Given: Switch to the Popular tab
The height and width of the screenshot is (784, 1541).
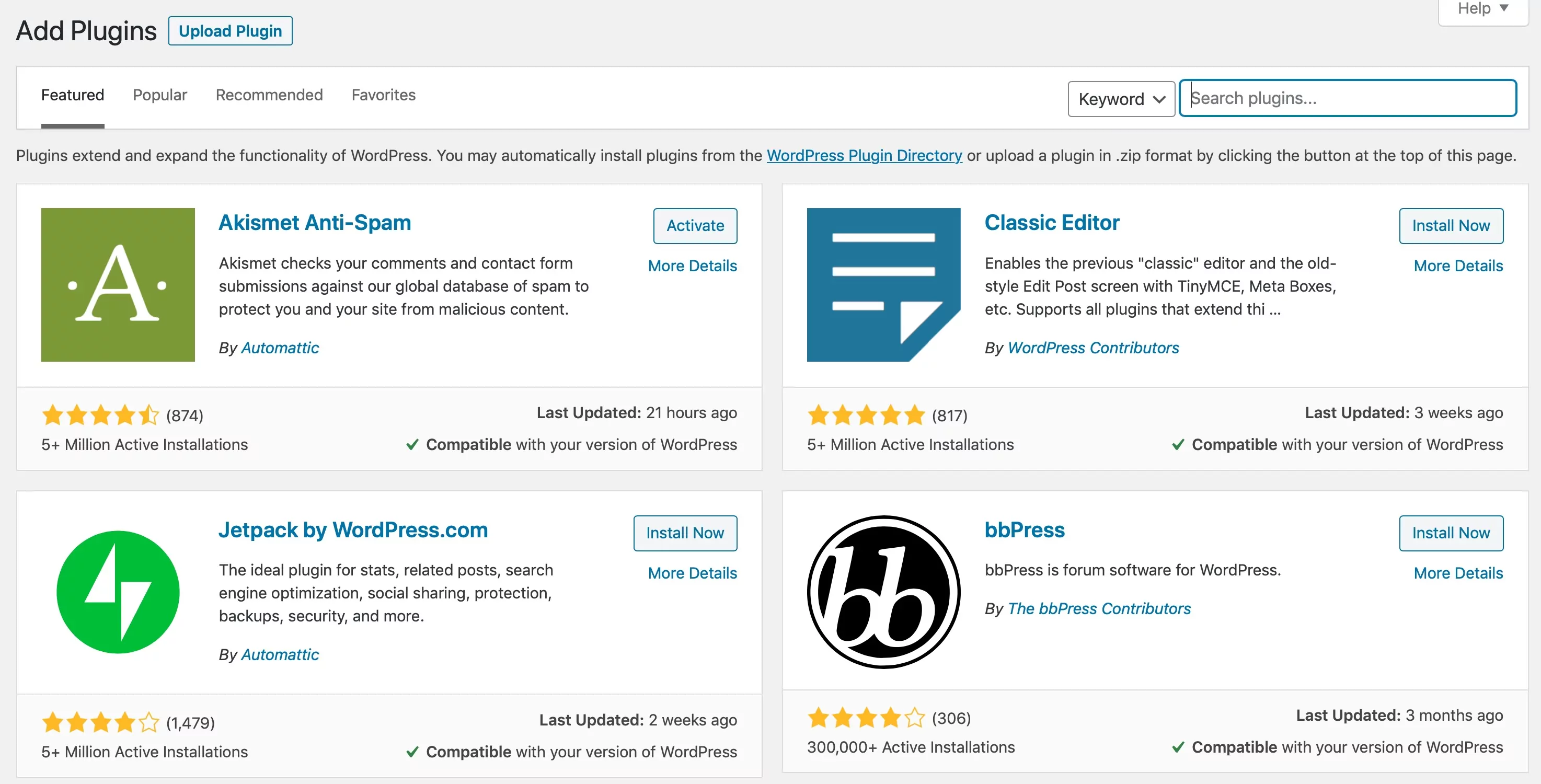Looking at the screenshot, I should click(x=160, y=95).
